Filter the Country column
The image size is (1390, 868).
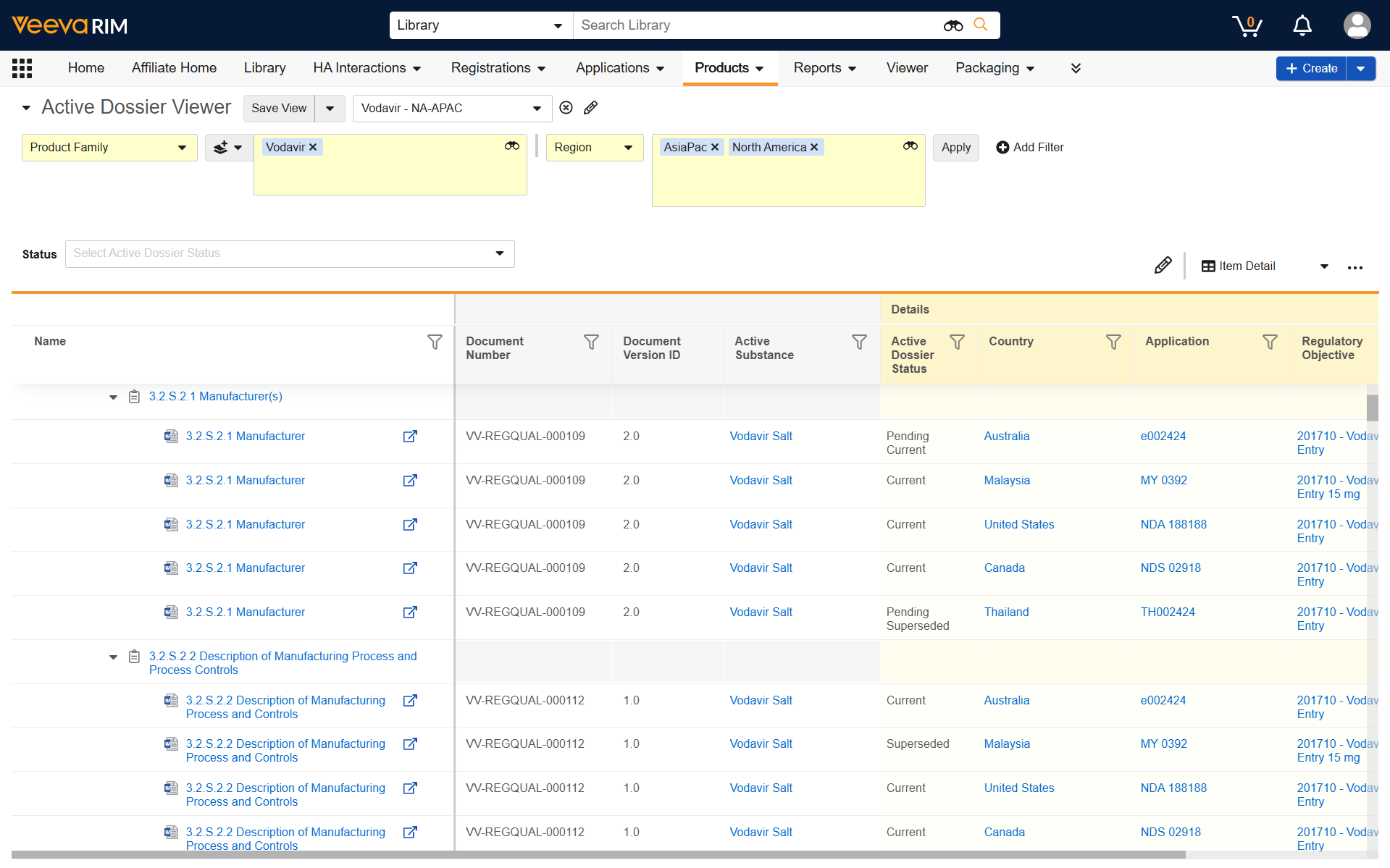(x=1113, y=342)
